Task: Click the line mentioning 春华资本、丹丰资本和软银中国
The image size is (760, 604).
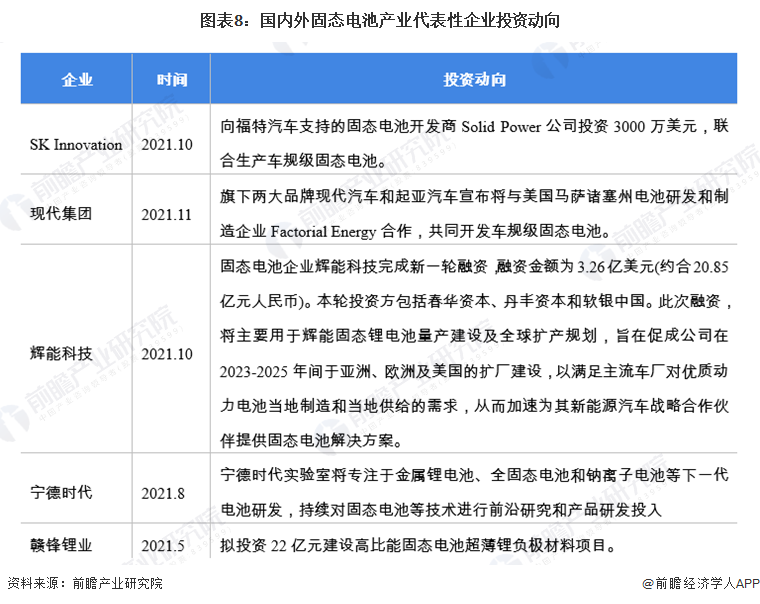Action: 475,302
